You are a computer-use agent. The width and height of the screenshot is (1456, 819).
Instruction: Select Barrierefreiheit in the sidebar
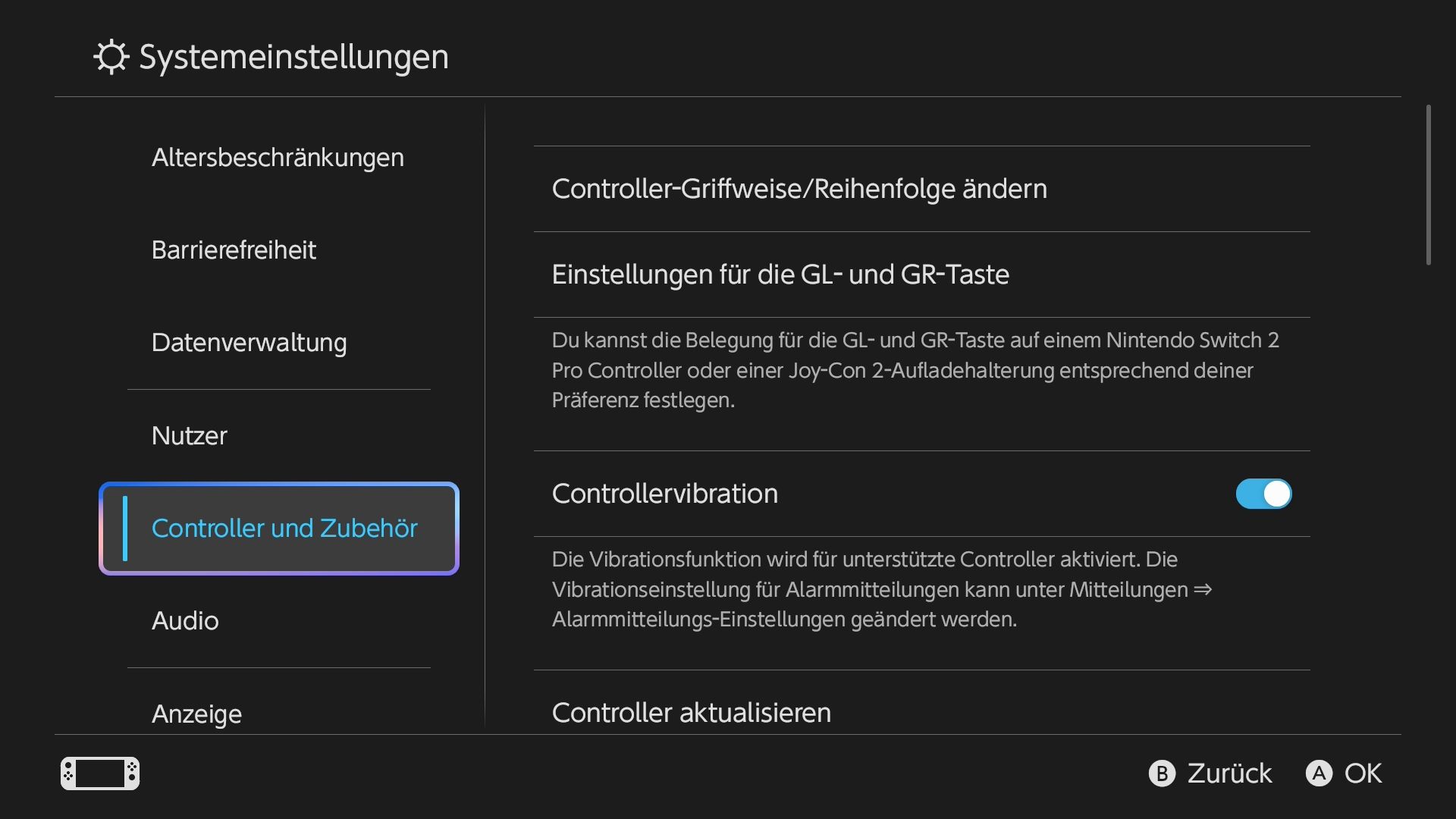point(234,250)
